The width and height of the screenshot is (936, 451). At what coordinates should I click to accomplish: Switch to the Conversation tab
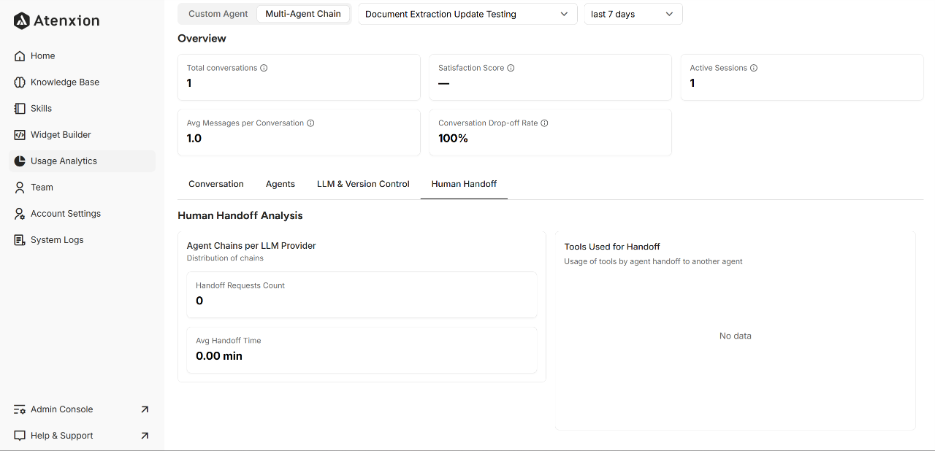[216, 184]
